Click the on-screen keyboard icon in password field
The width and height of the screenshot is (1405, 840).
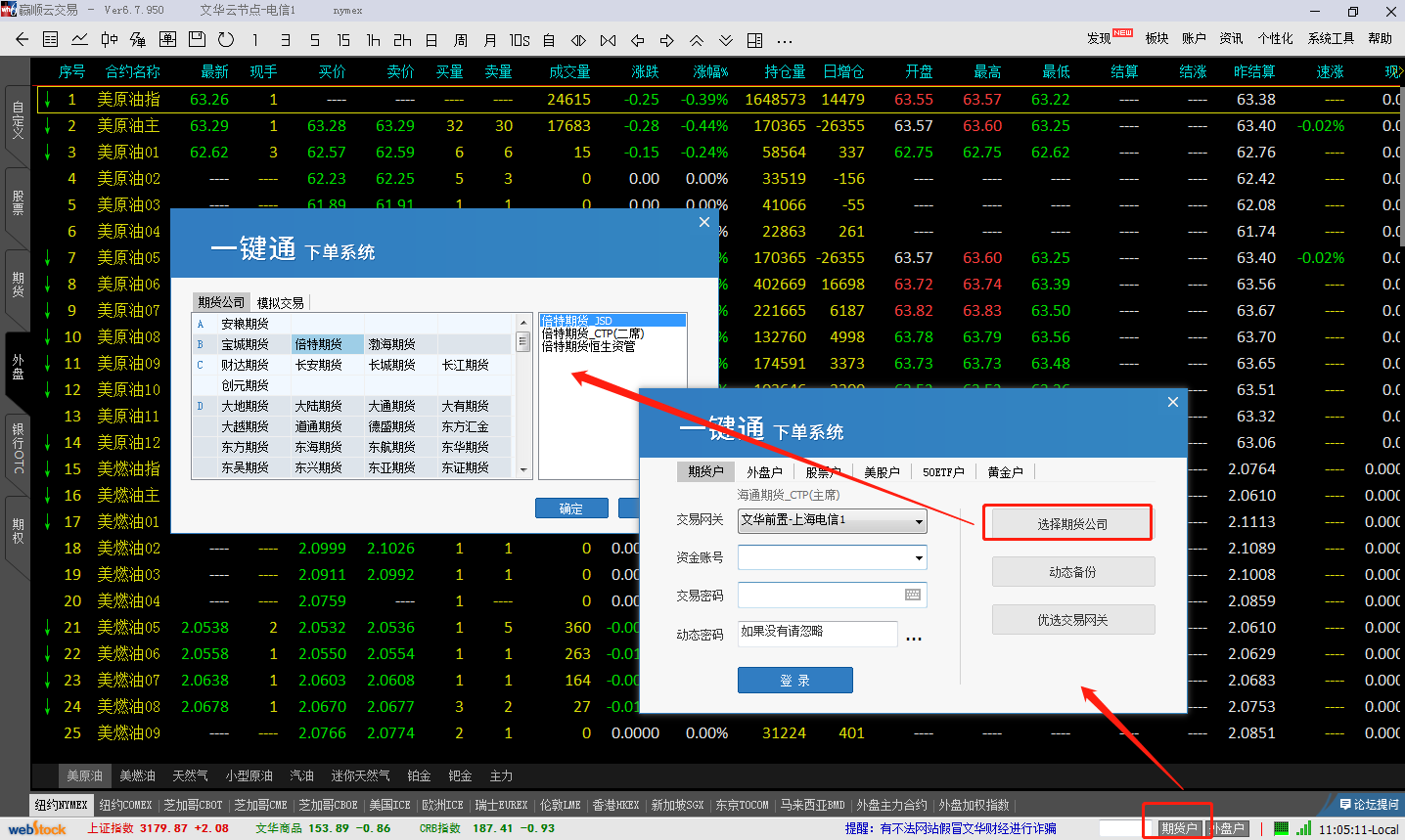[913, 595]
